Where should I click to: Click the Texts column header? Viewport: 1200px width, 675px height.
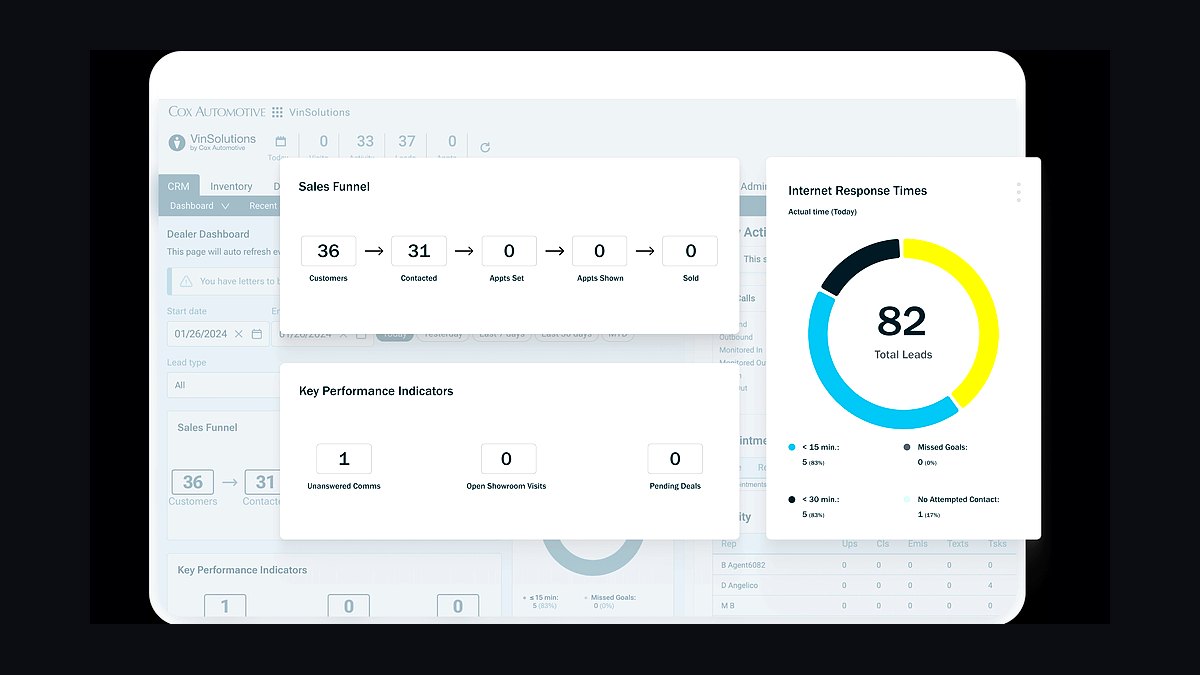click(x=957, y=544)
